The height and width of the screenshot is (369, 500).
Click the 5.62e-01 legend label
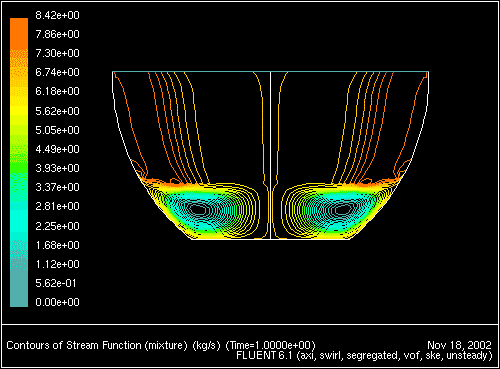tap(56, 283)
